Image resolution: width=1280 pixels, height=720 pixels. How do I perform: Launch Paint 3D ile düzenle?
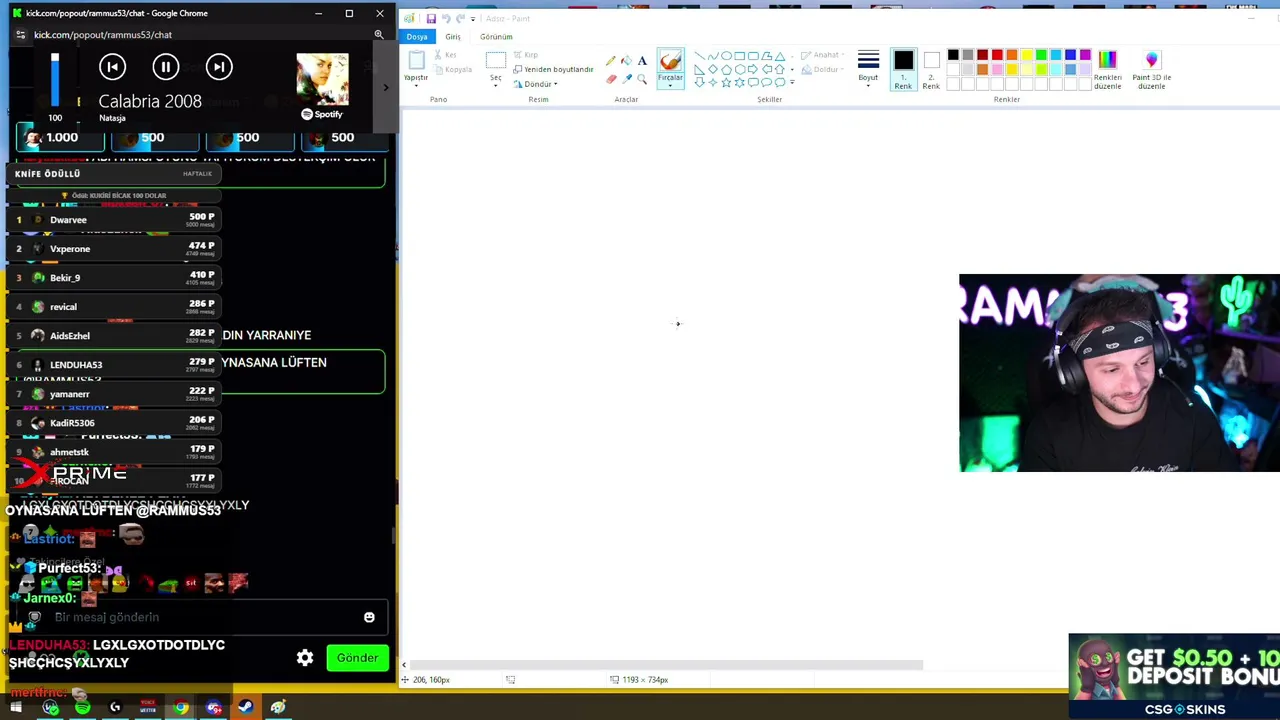1151,70
